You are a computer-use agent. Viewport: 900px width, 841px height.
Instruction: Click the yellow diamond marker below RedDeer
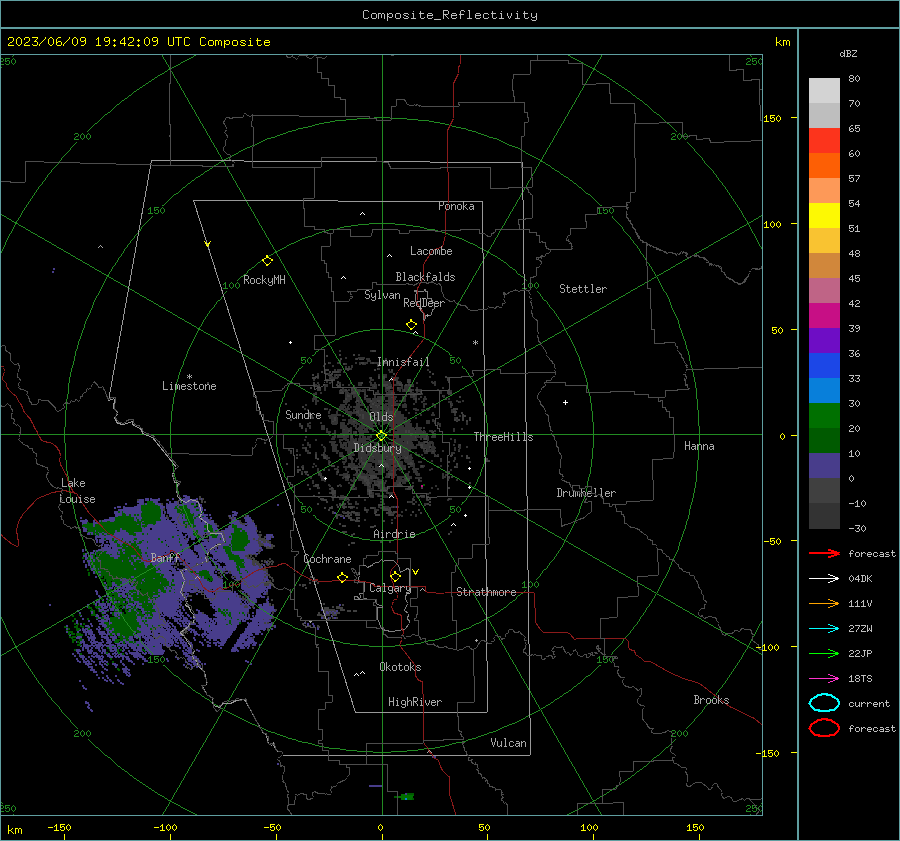(x=411, y=325)
